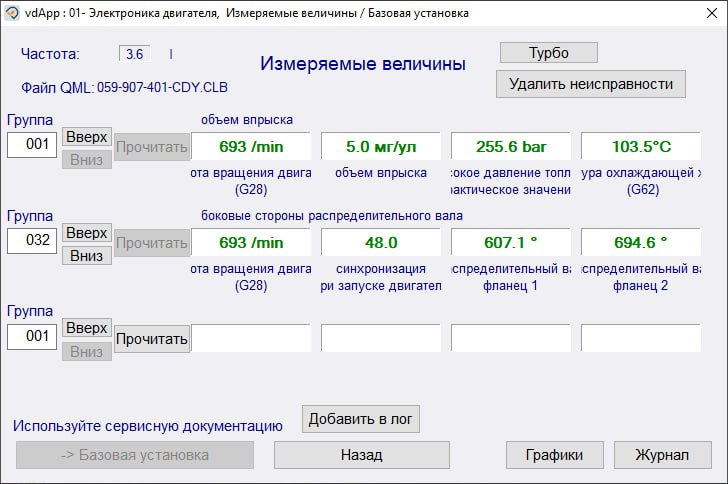Step up the first group 001 with Вверх

pyautogui.click(x=87, y=136)
